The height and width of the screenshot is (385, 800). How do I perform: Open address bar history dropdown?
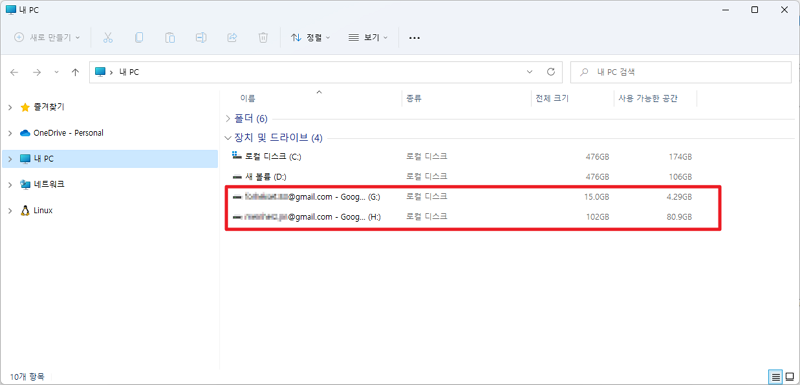coord(530,72)
